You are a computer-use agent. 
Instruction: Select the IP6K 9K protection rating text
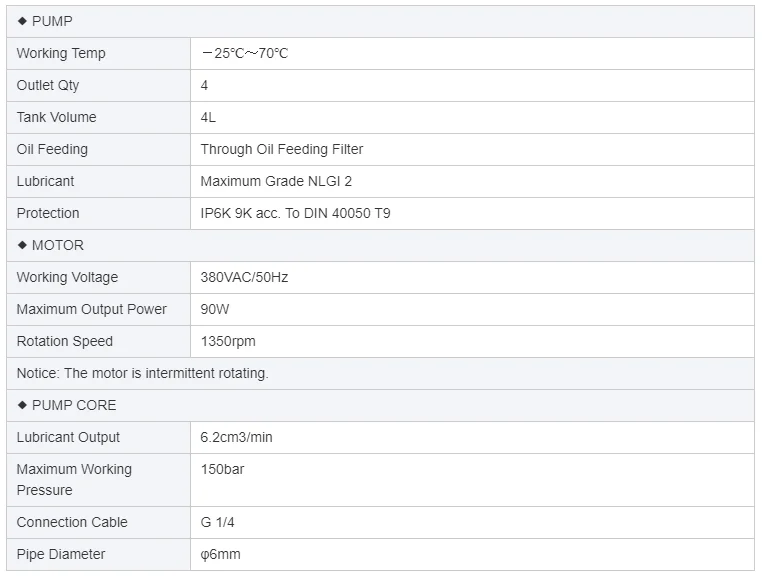295,213
